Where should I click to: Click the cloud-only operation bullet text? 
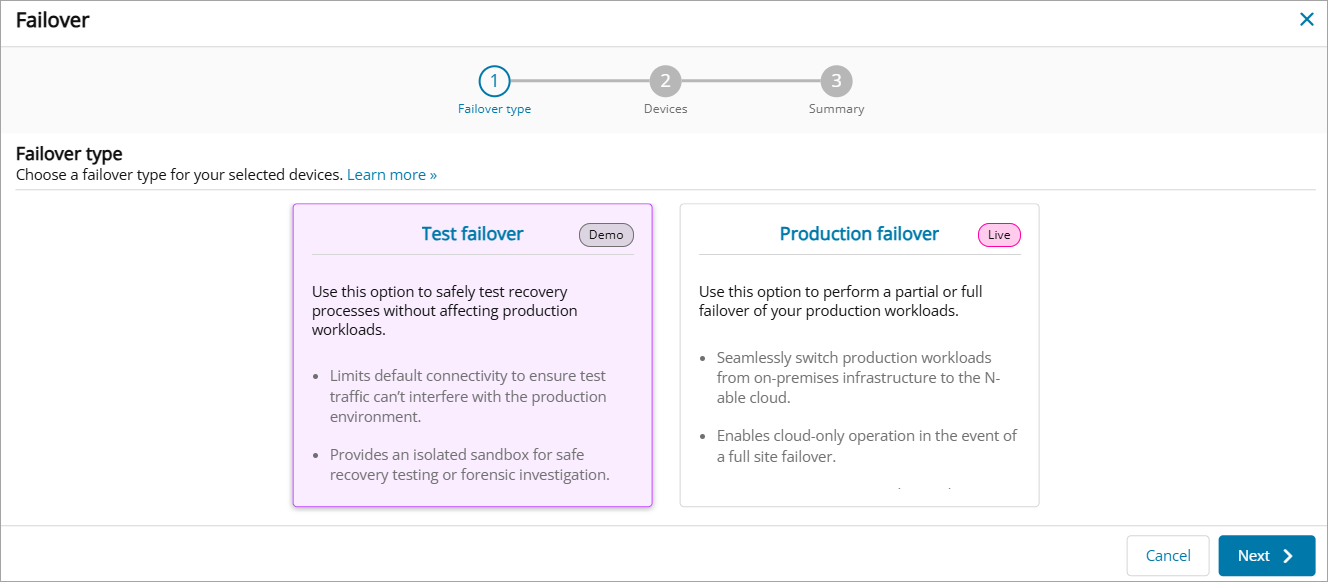866,446
